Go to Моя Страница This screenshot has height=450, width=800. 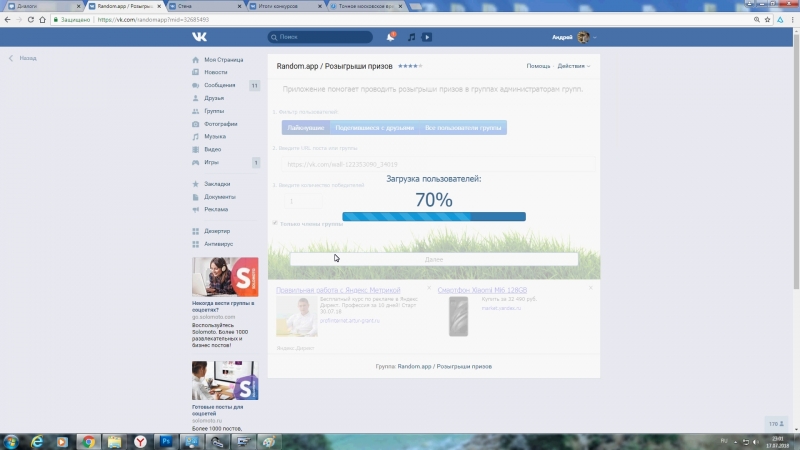click(223, 60)
